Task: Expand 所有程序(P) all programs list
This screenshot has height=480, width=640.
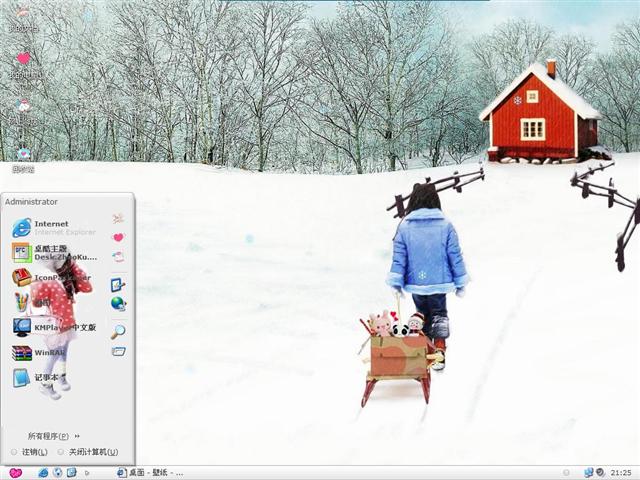Action: coord(53,436)
